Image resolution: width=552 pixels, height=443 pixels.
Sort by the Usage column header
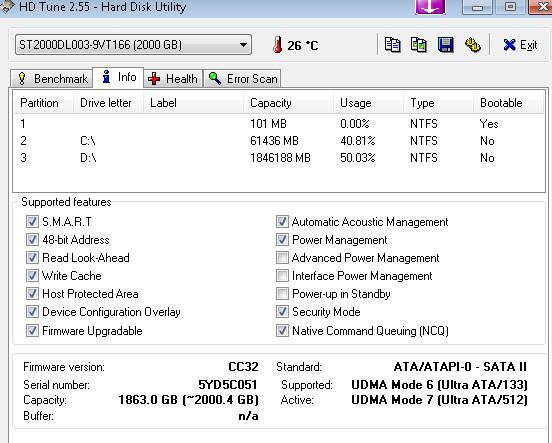(368, 103)
